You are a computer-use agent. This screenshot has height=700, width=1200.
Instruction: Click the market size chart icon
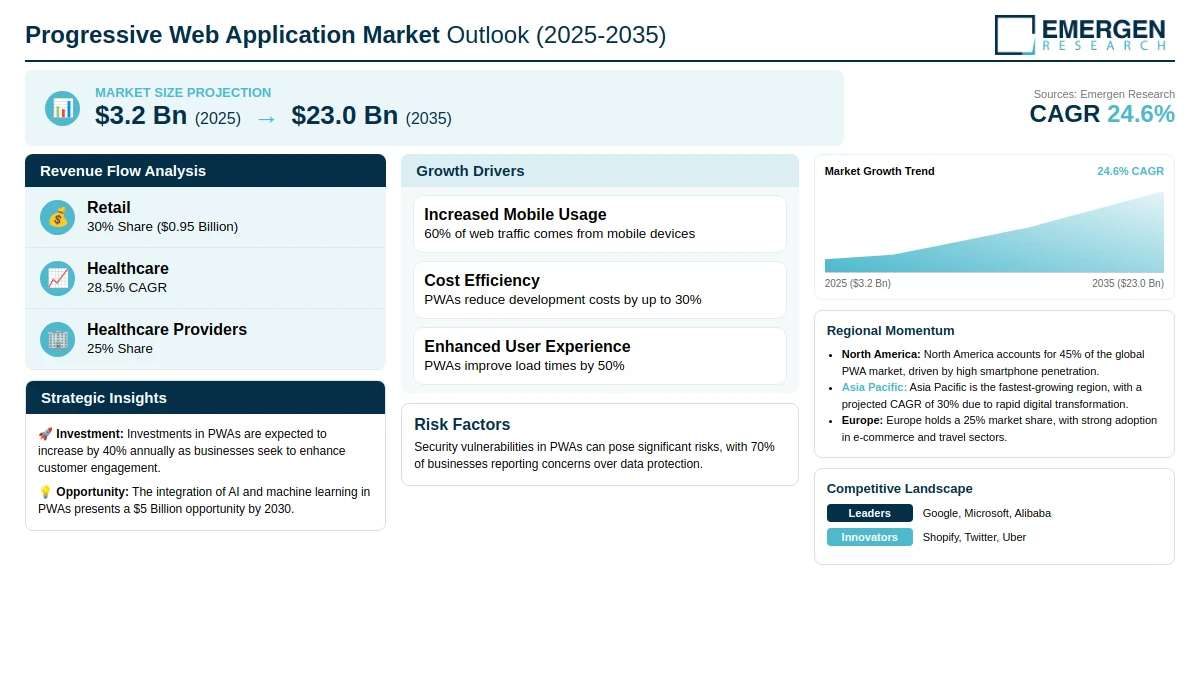(62, 108)
